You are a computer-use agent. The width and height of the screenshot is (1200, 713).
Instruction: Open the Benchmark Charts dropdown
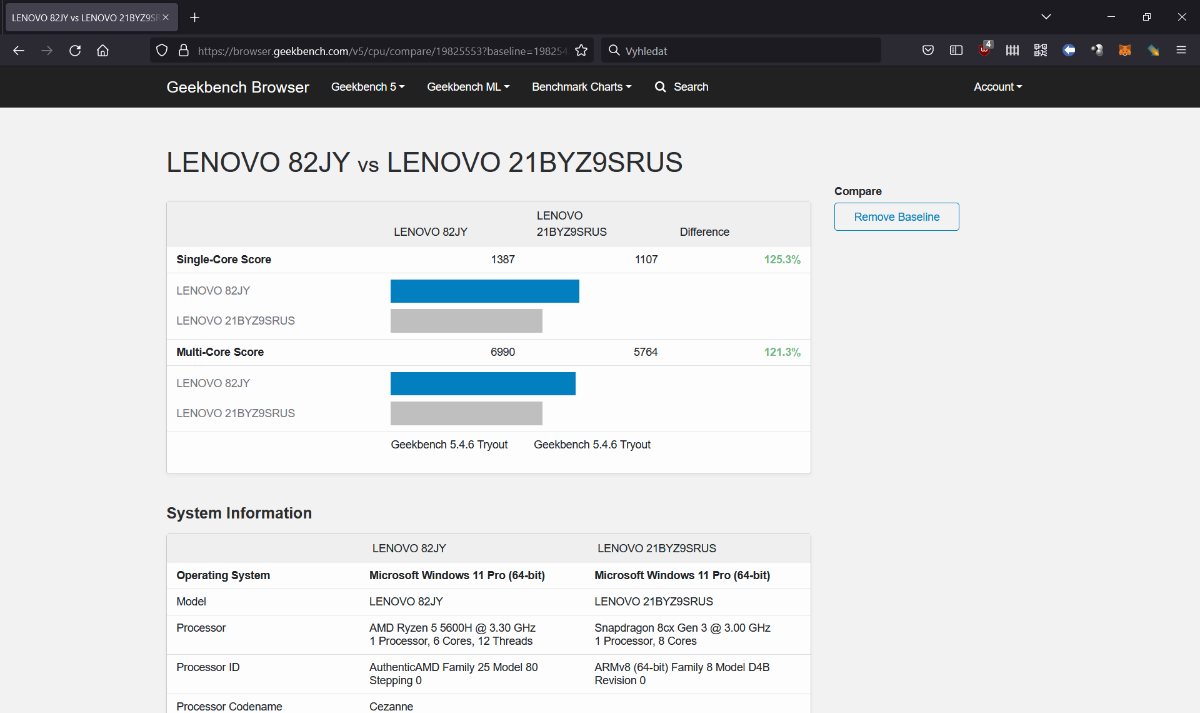point(581,87)
